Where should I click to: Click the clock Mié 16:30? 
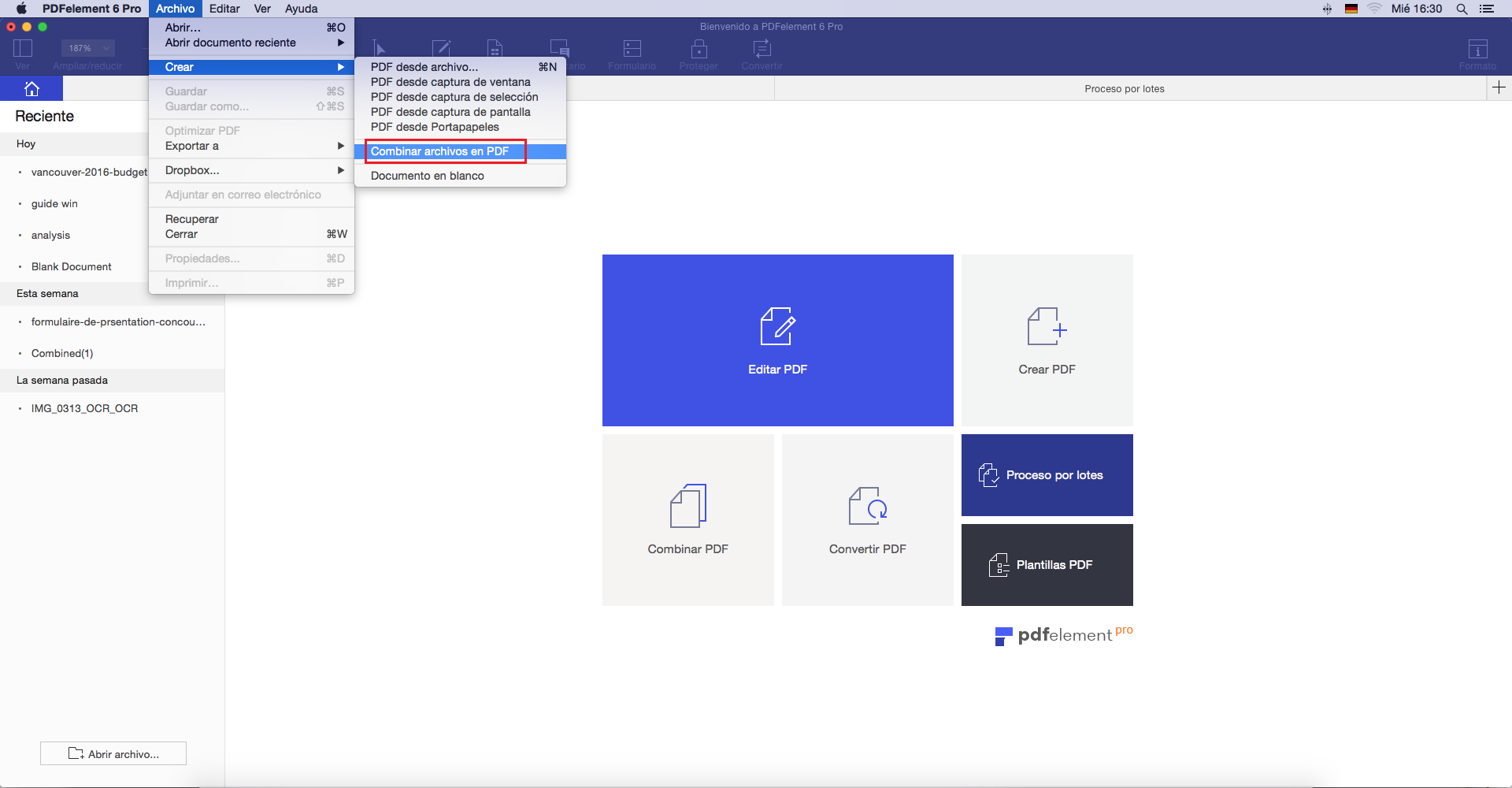[x=1417, y=9]
